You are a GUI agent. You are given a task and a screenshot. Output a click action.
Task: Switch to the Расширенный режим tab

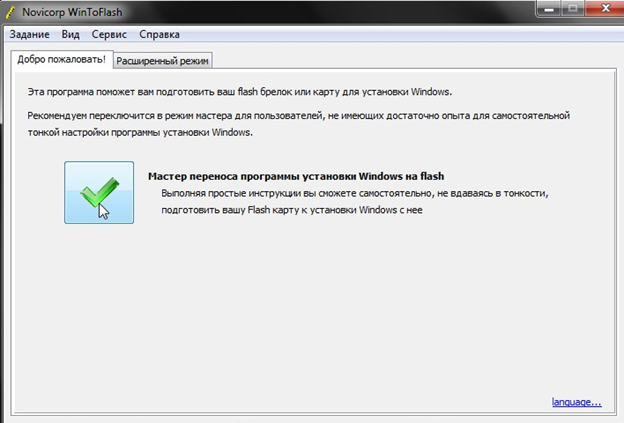point(162,61)
